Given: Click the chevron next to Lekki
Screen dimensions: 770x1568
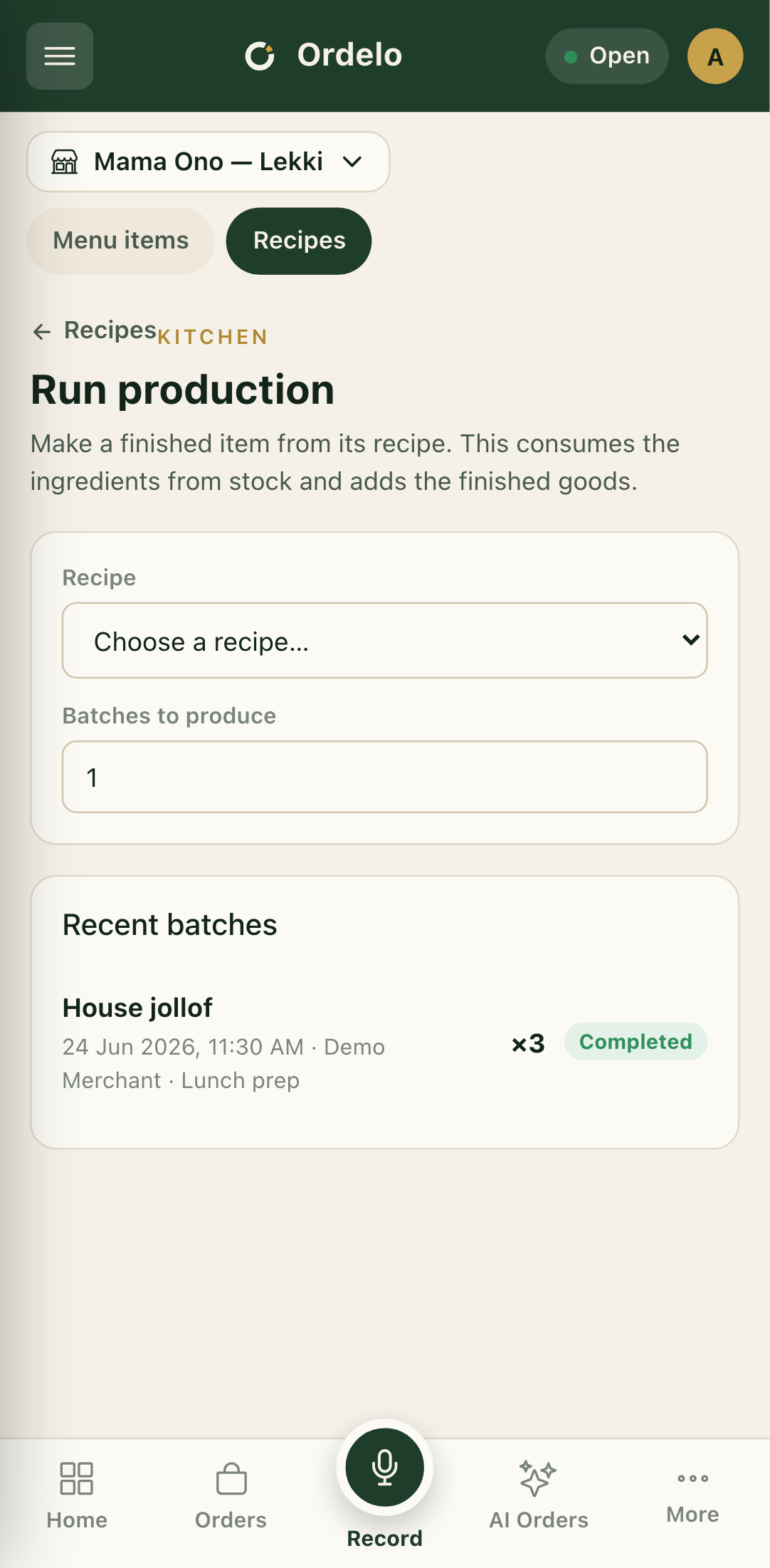Looking at the screenshot, I should point(352,162).
